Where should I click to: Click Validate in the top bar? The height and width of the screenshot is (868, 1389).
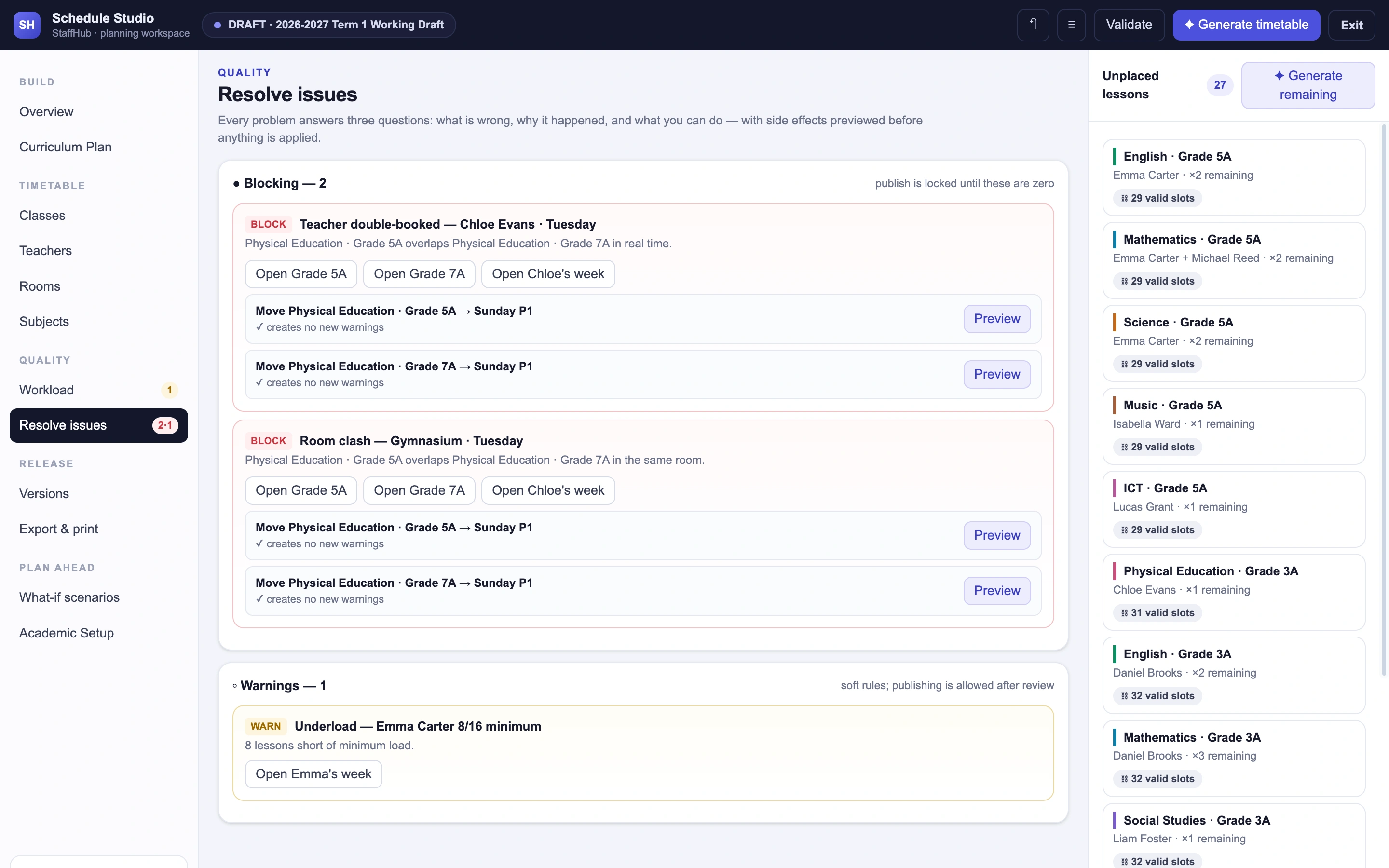pyautogui.click(x=1129, y=25)
